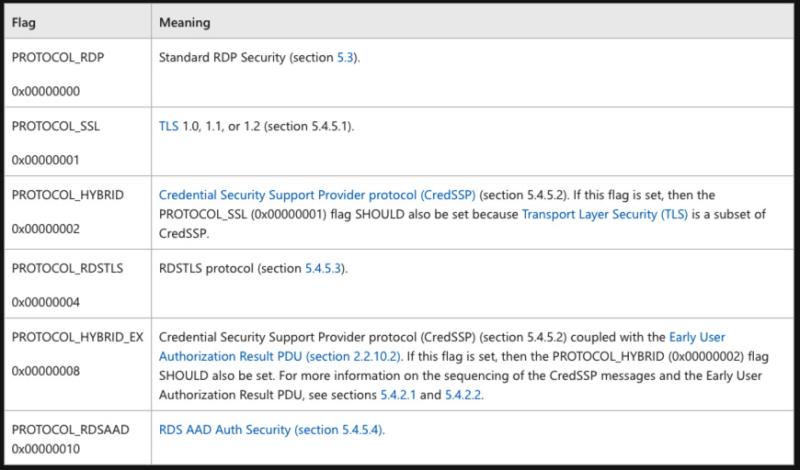Go to section 5.4.2.1 link

tap(398, 395)
